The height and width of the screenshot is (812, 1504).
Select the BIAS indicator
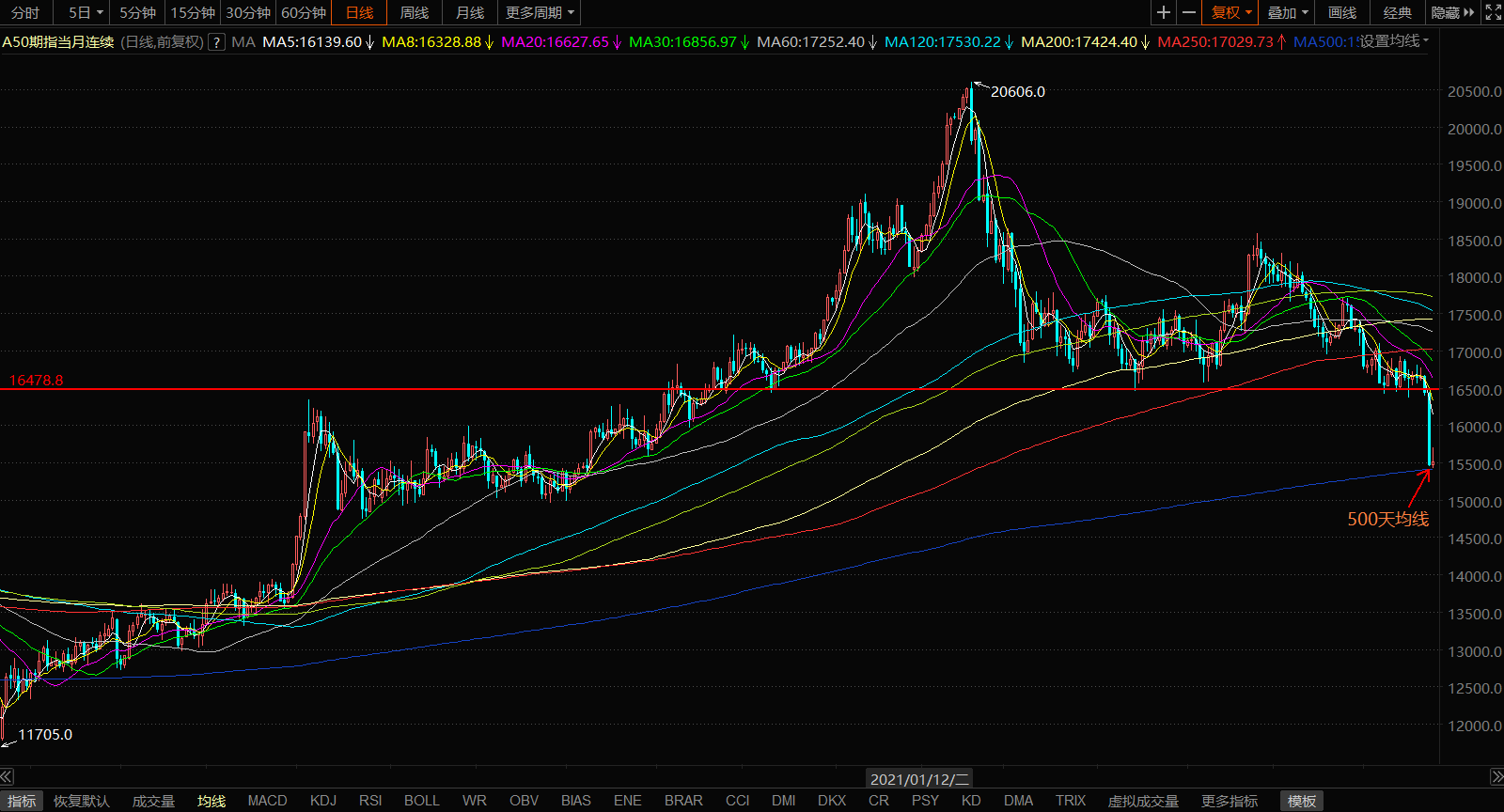click(576, 801)
